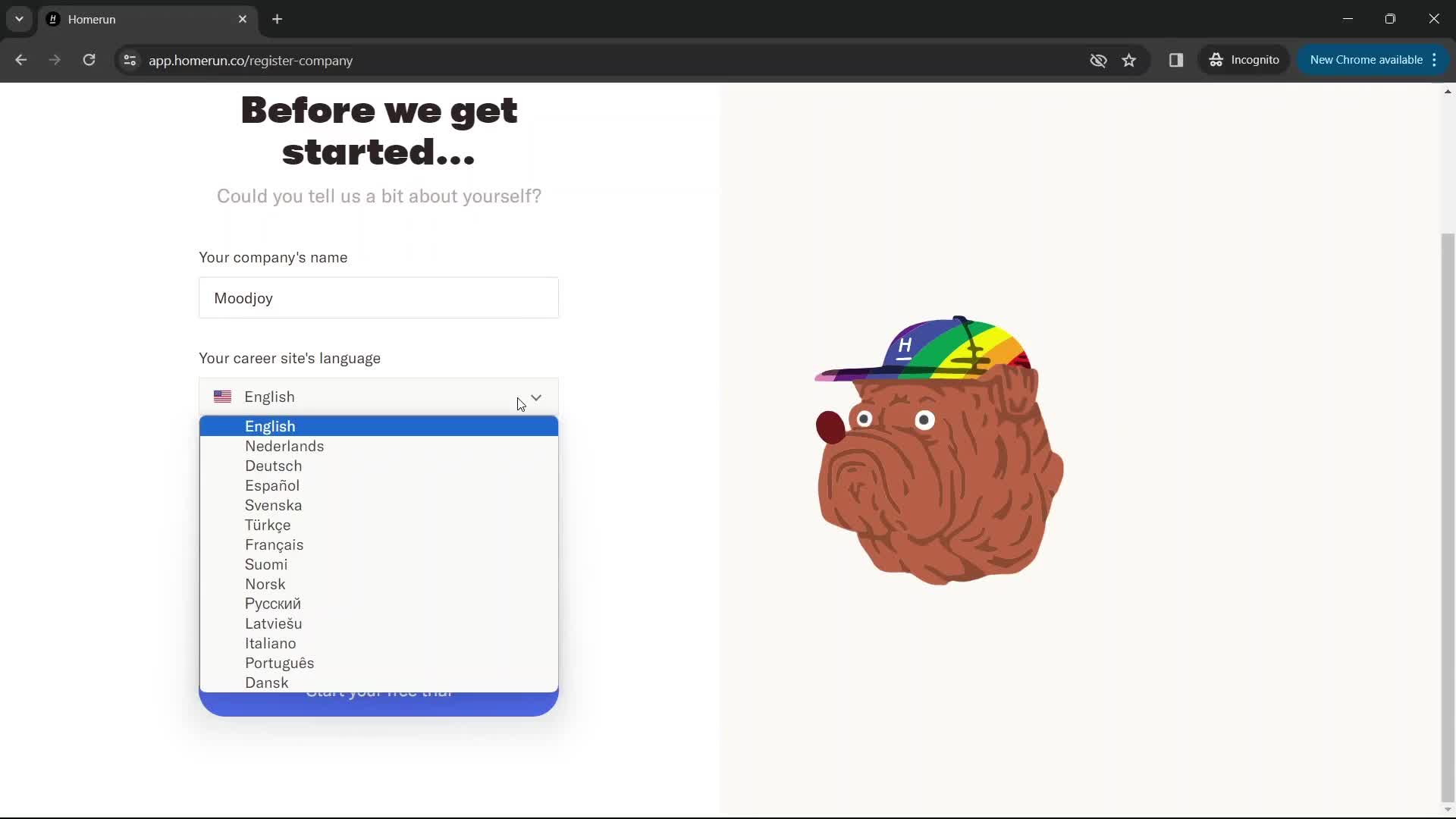
Task: Choose Español from the list
Action: (378, 485)
